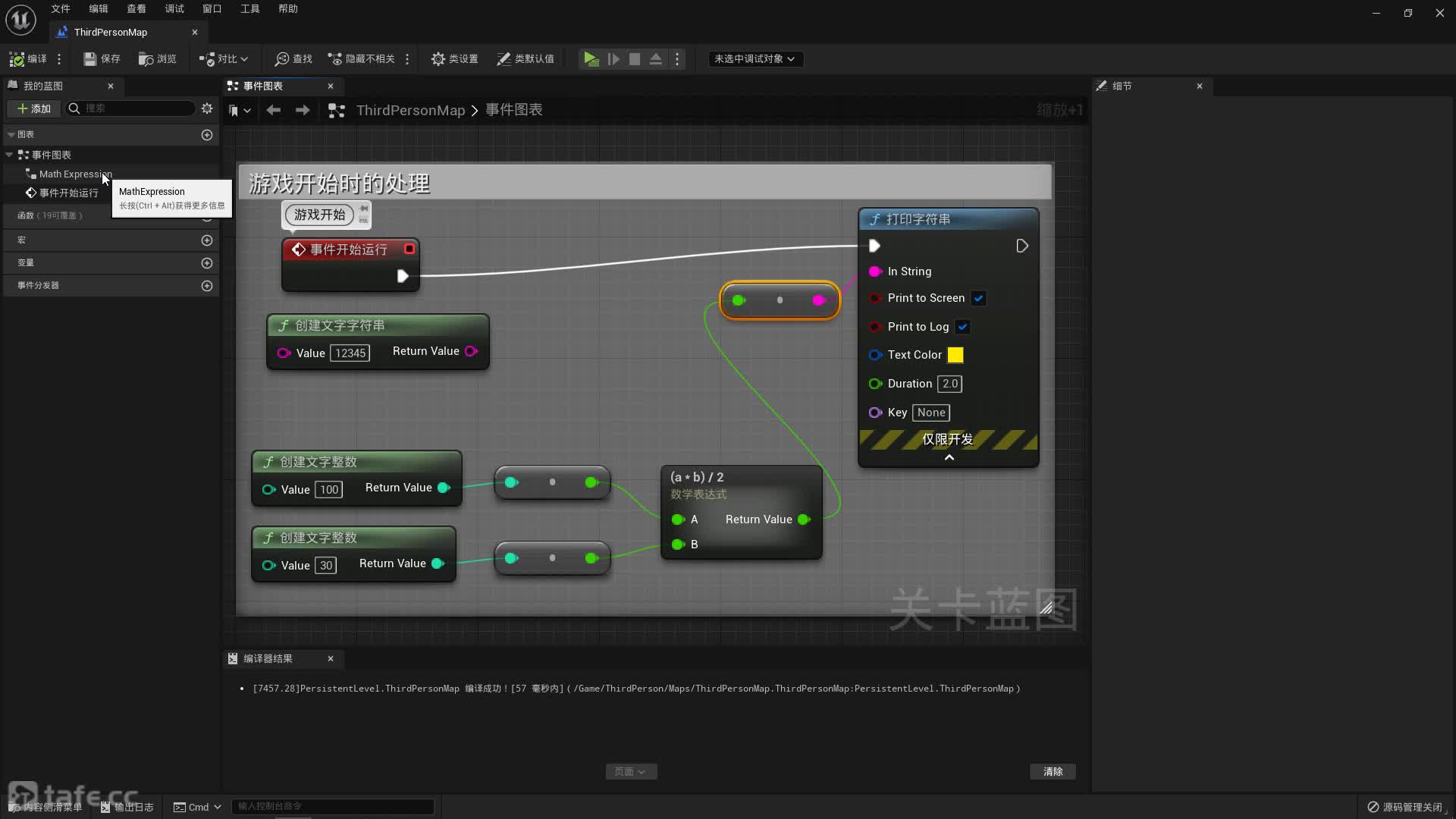Click the Stop simulation button
Image resolution: width=1456 pixels, height=819 pixels.
coord(635,58)
